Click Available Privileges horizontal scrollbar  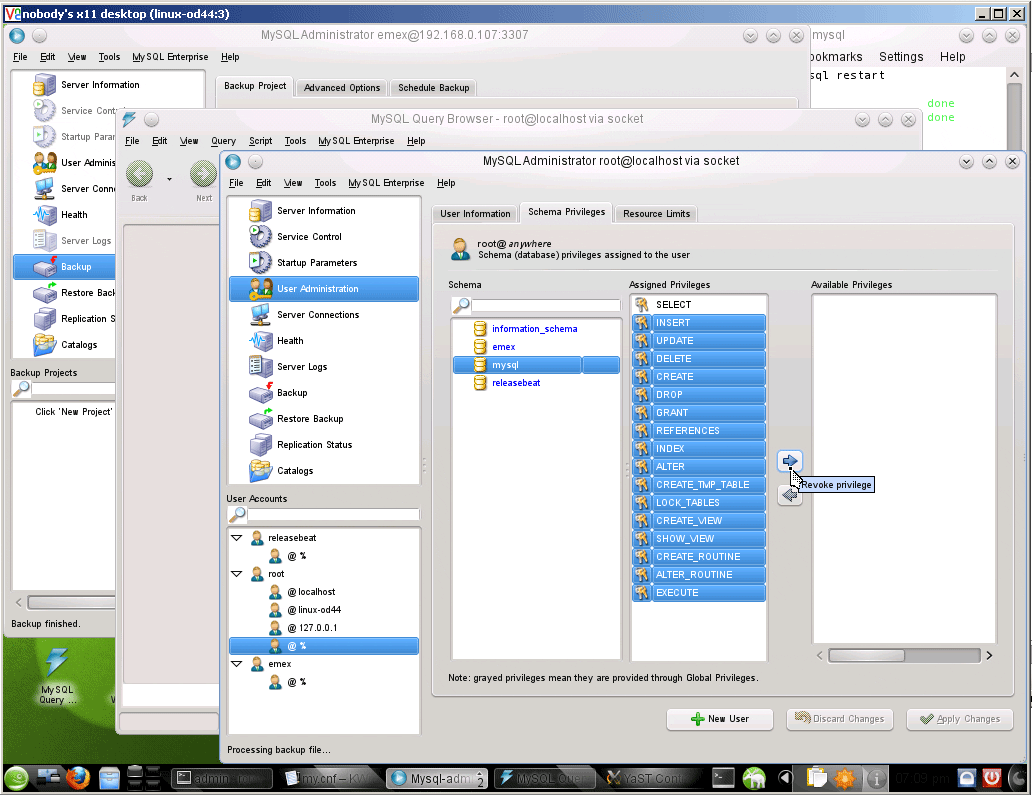(904, 655)
